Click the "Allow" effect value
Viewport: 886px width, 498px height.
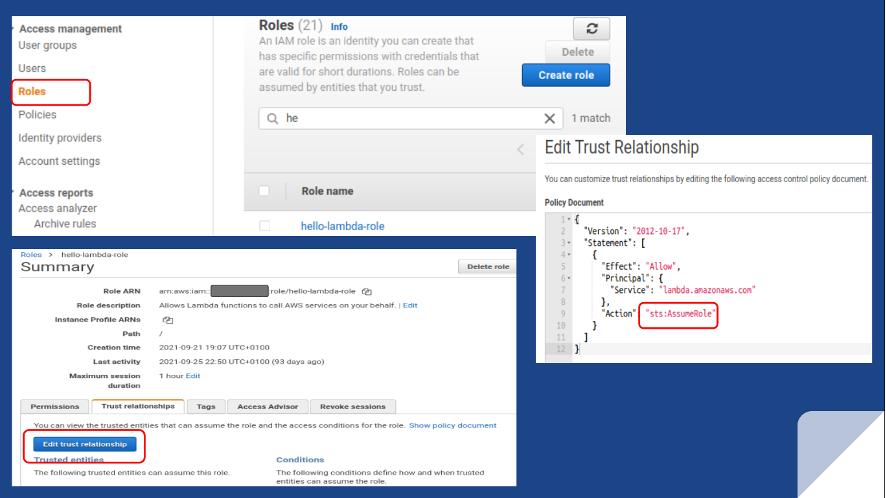[661, 266]
